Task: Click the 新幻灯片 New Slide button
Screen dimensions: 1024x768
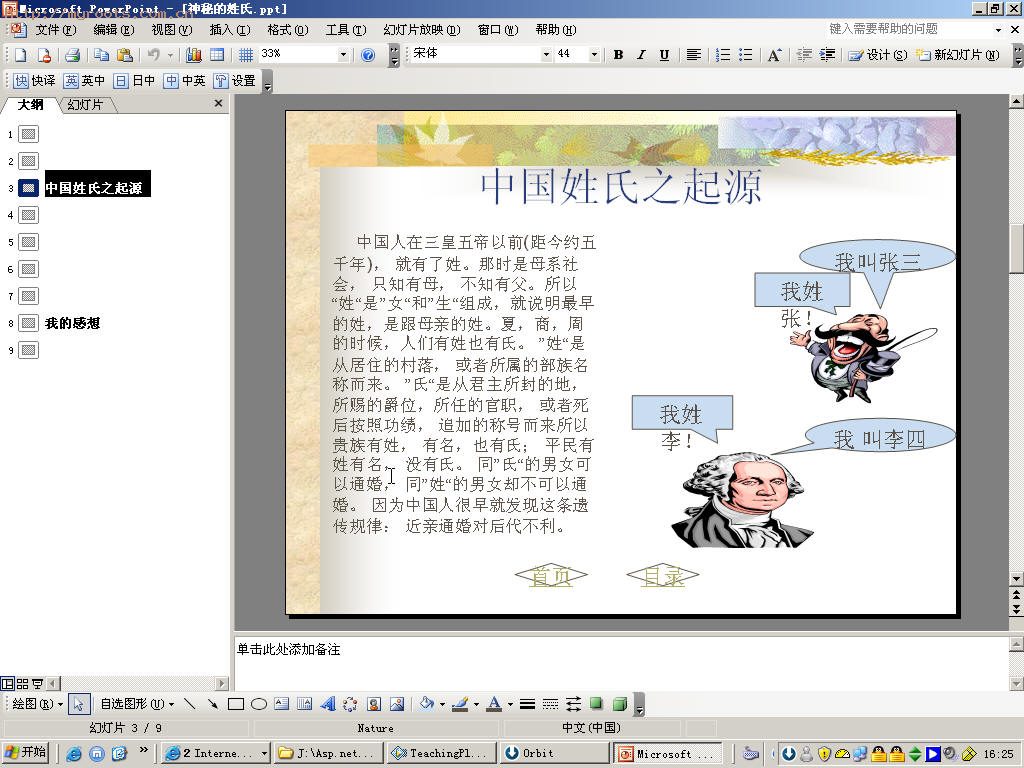Action: click(x=958, y=55)
